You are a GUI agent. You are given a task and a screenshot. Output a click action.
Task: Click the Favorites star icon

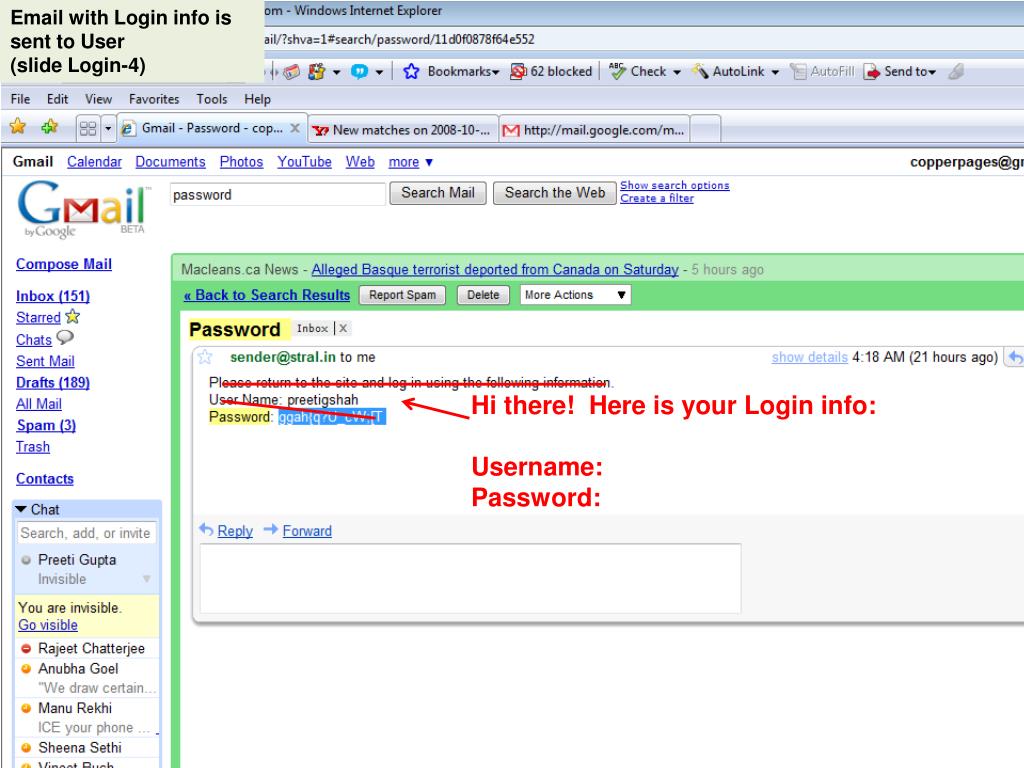point(17,128)
